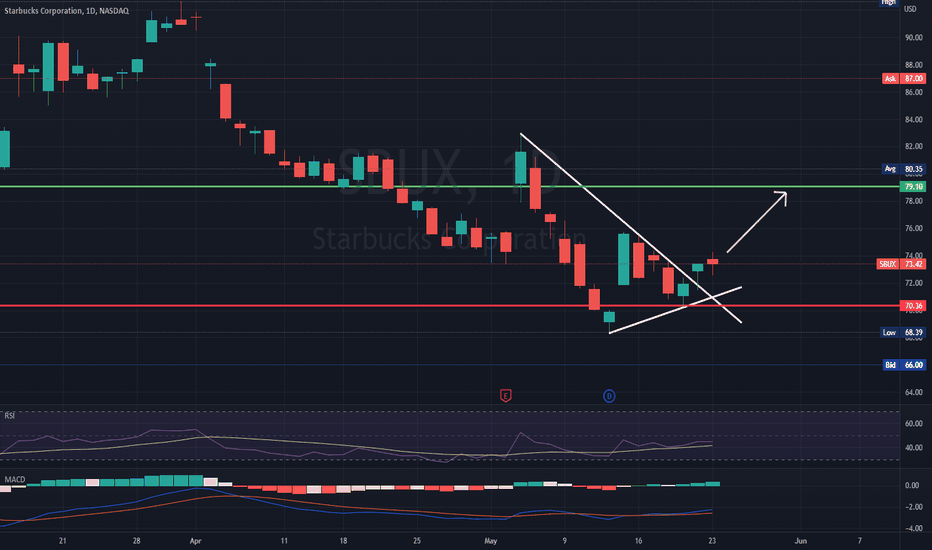Click the '25' date axis label
Viewport: 932px width, 550px height.
417,541
